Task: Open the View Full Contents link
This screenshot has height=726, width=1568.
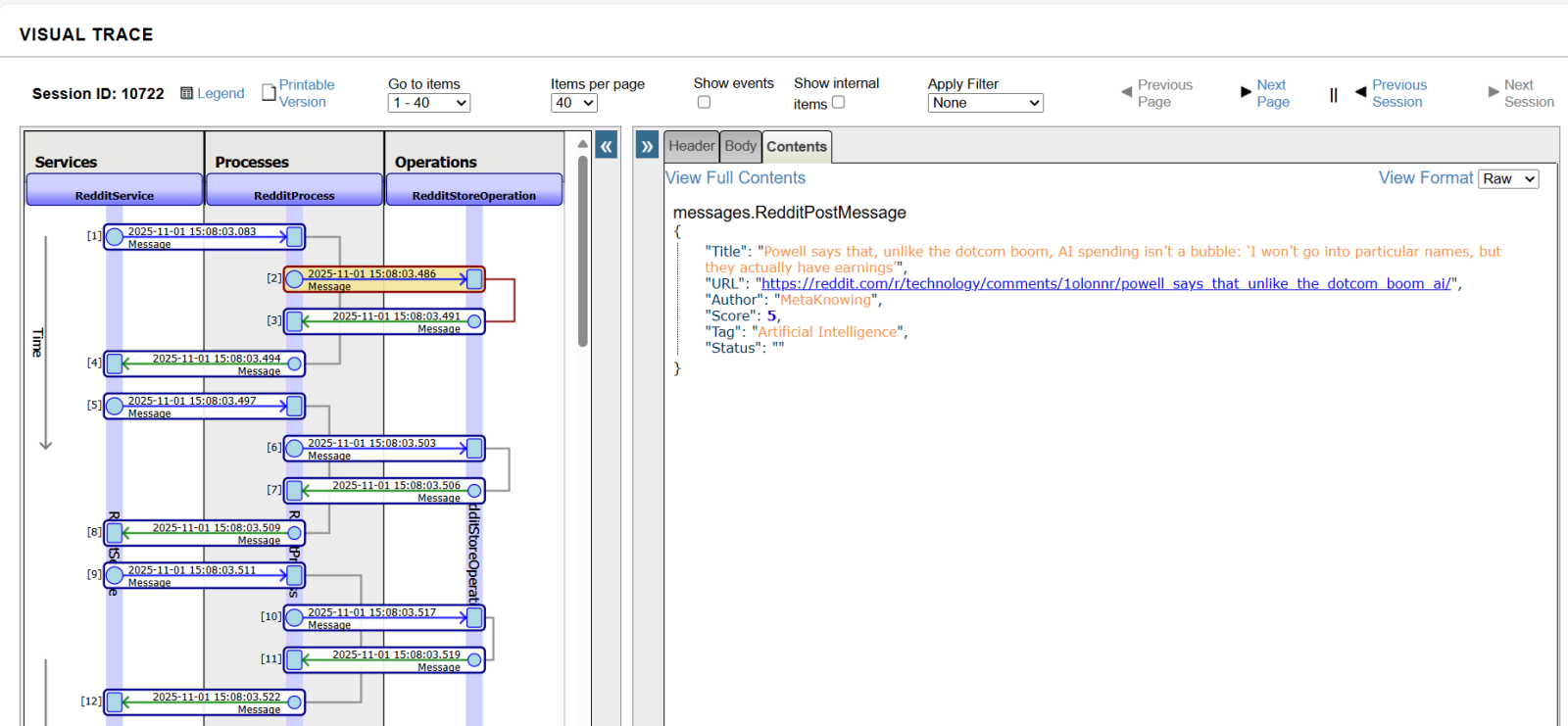Action: pyautogui.click(x=735, y=178)
